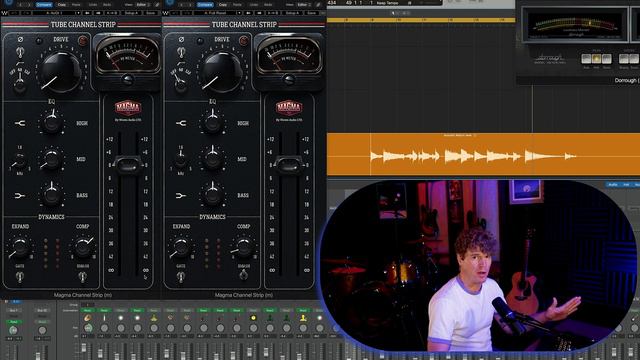Viewport: 640px width, 360px height.
Task: Flip the DE-ESSER toggle switch on left strip
Action: coord(82,277)
